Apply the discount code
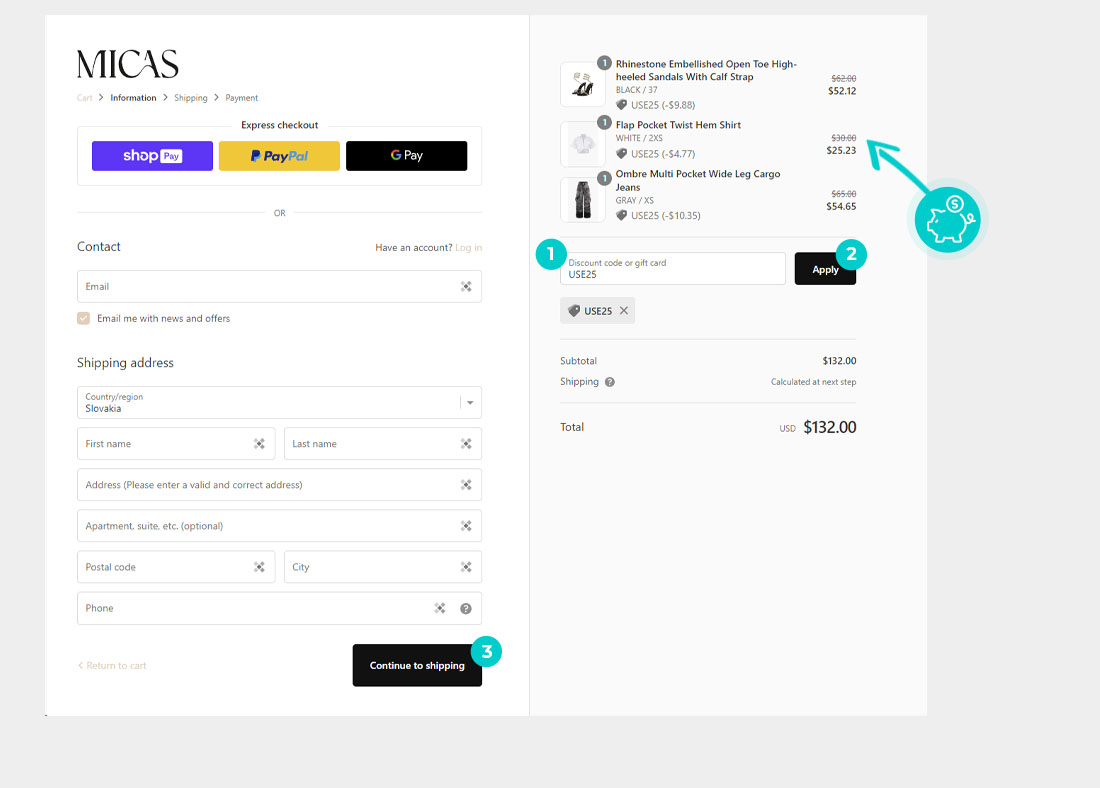Viewport: 1100px width, 788px height. [824, 269]
